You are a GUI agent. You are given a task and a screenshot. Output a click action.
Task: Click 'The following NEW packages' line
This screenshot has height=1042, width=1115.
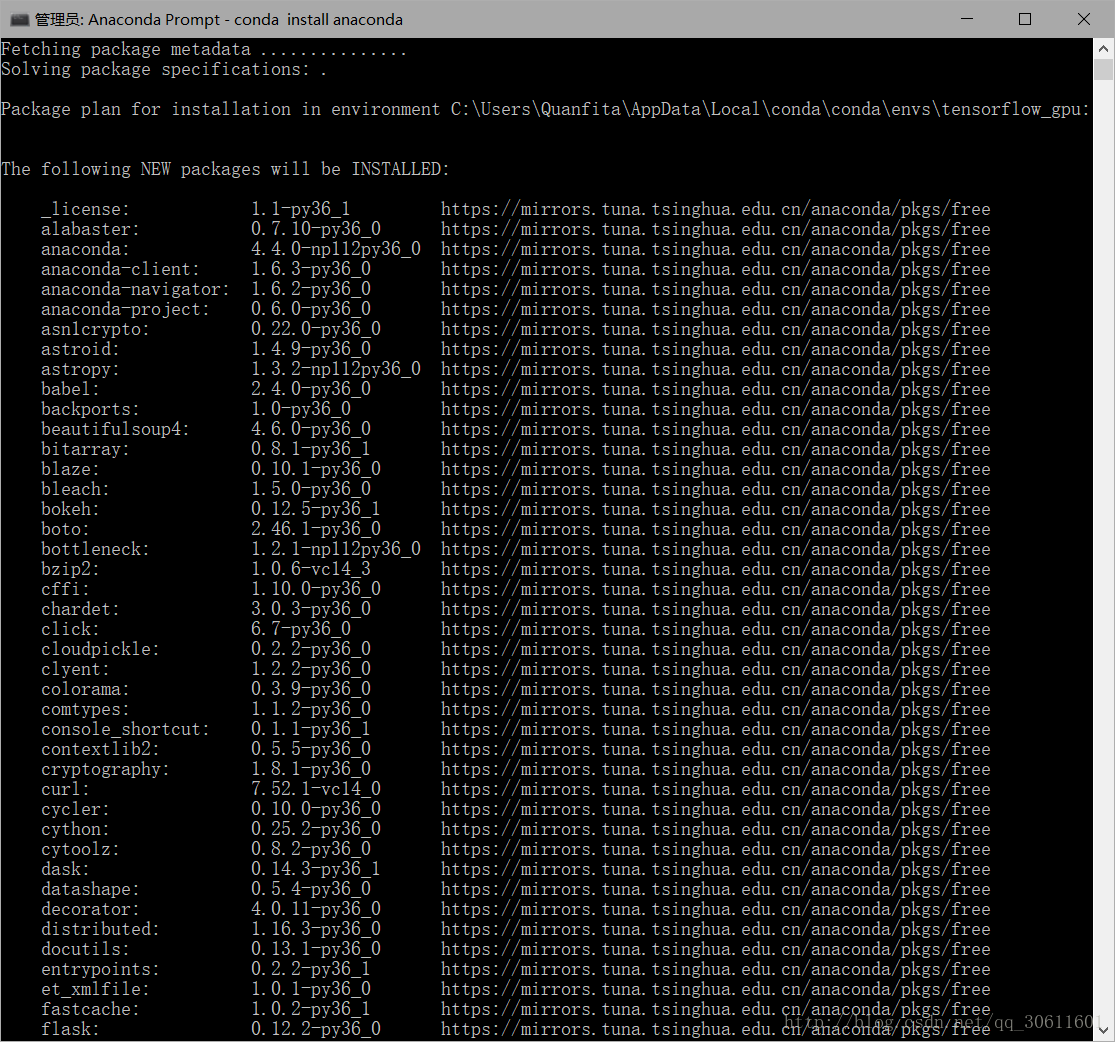click(x=225, y=169)
